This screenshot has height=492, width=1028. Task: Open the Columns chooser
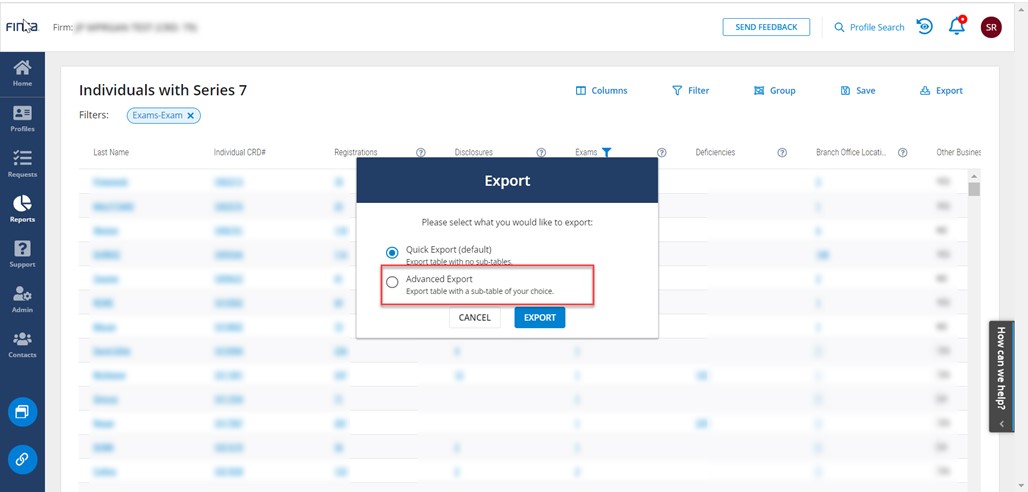[x=601, y=91]
